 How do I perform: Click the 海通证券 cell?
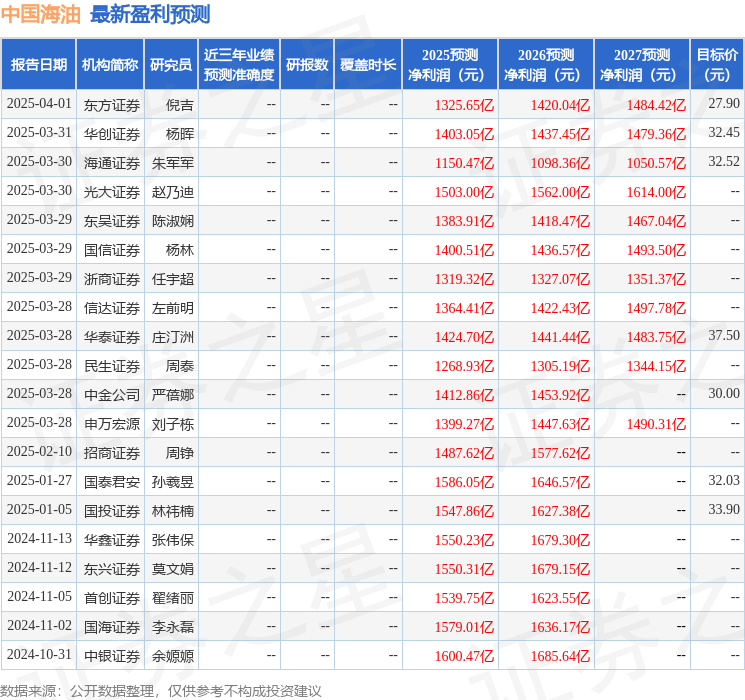click(112, 163)
